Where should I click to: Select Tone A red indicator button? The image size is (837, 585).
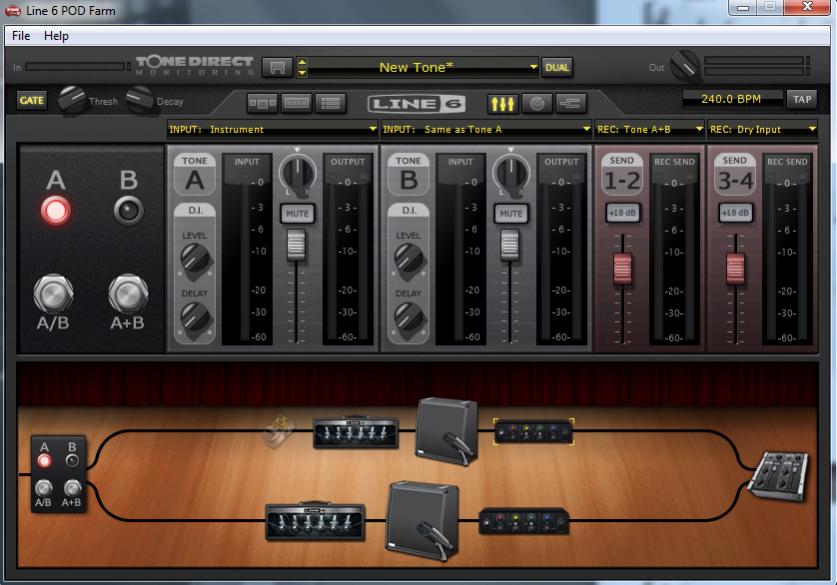point(56,210)
